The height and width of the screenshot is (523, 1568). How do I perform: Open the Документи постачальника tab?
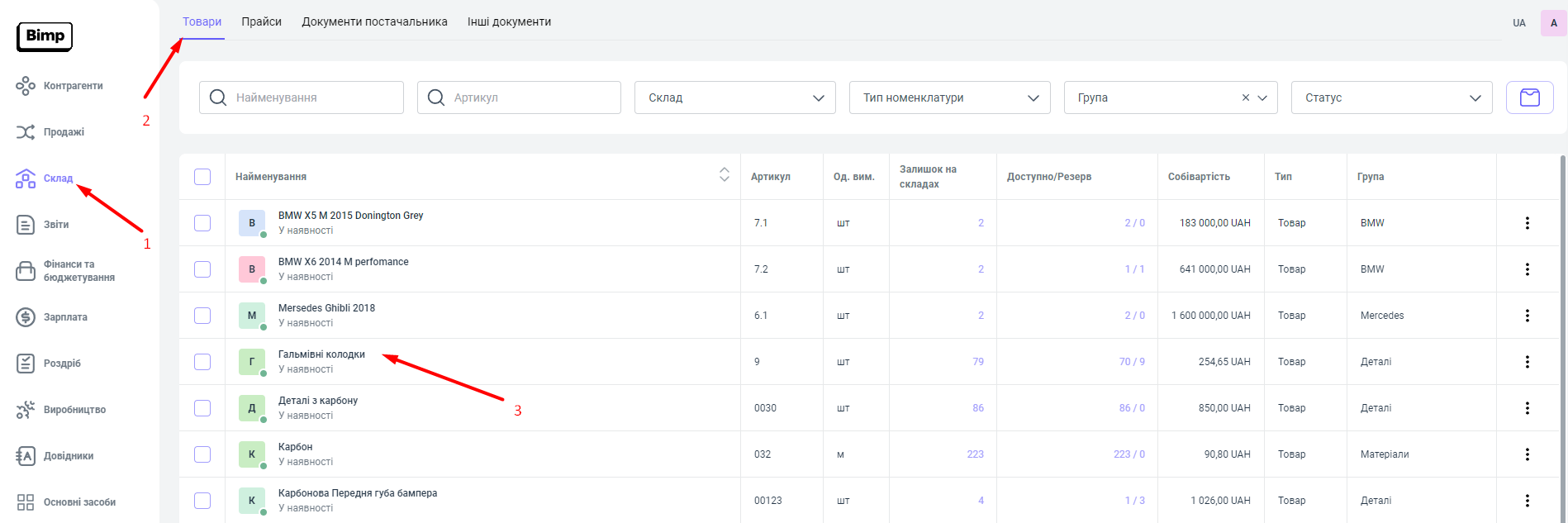374,21
